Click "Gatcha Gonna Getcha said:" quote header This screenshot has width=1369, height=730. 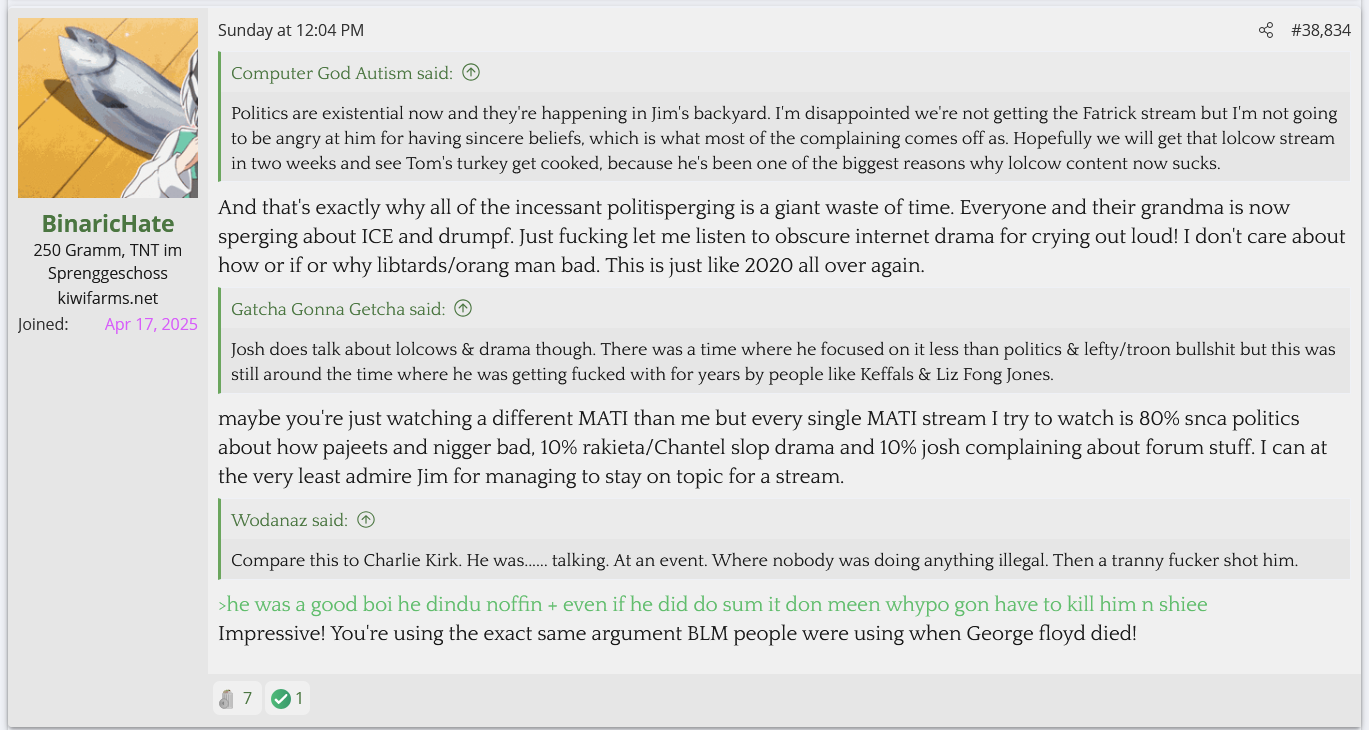coord(338,309)
